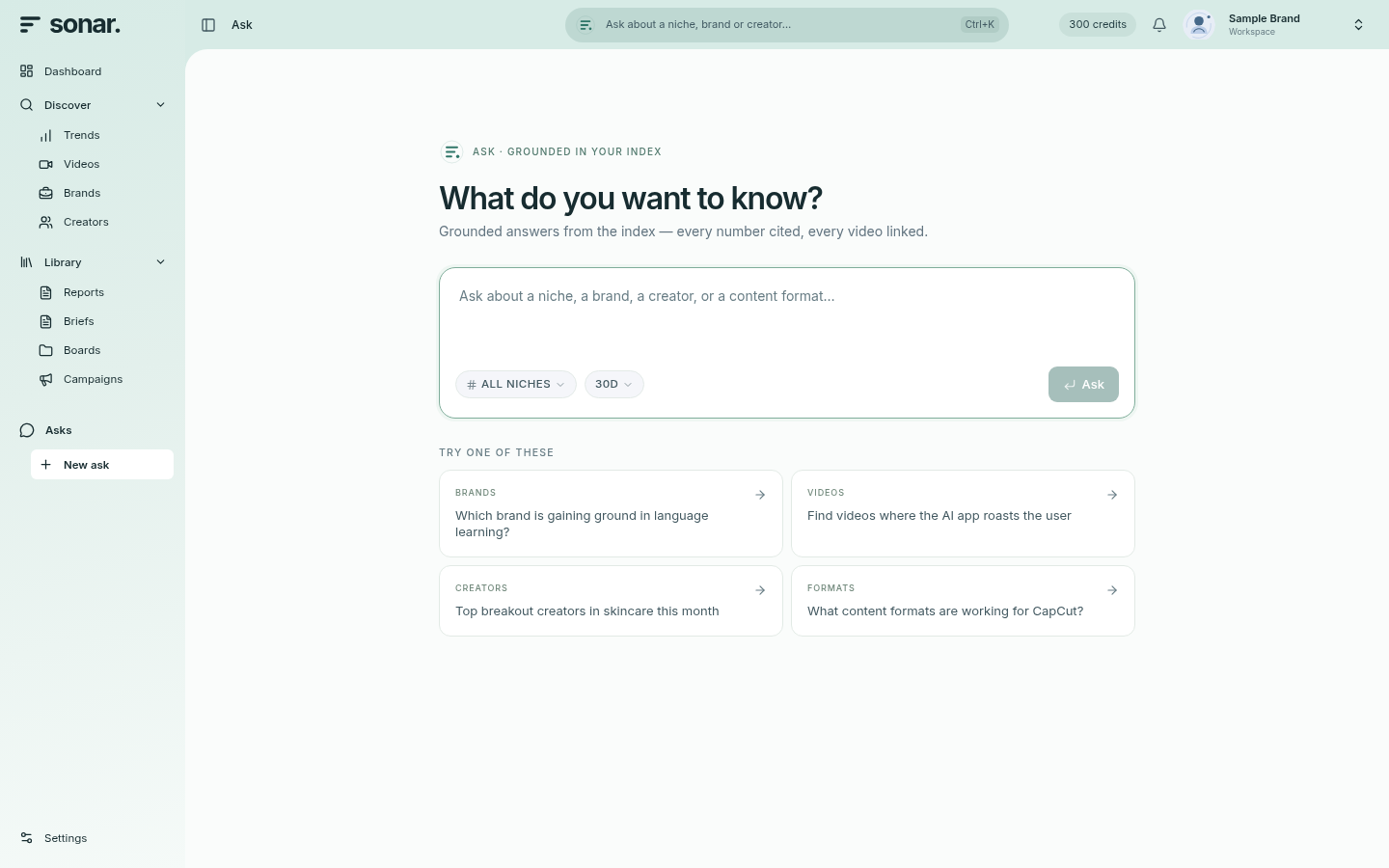Click the sonar logo
Image resolution: width=1389 pixels, height=868 pixels.
pos(70,25)
